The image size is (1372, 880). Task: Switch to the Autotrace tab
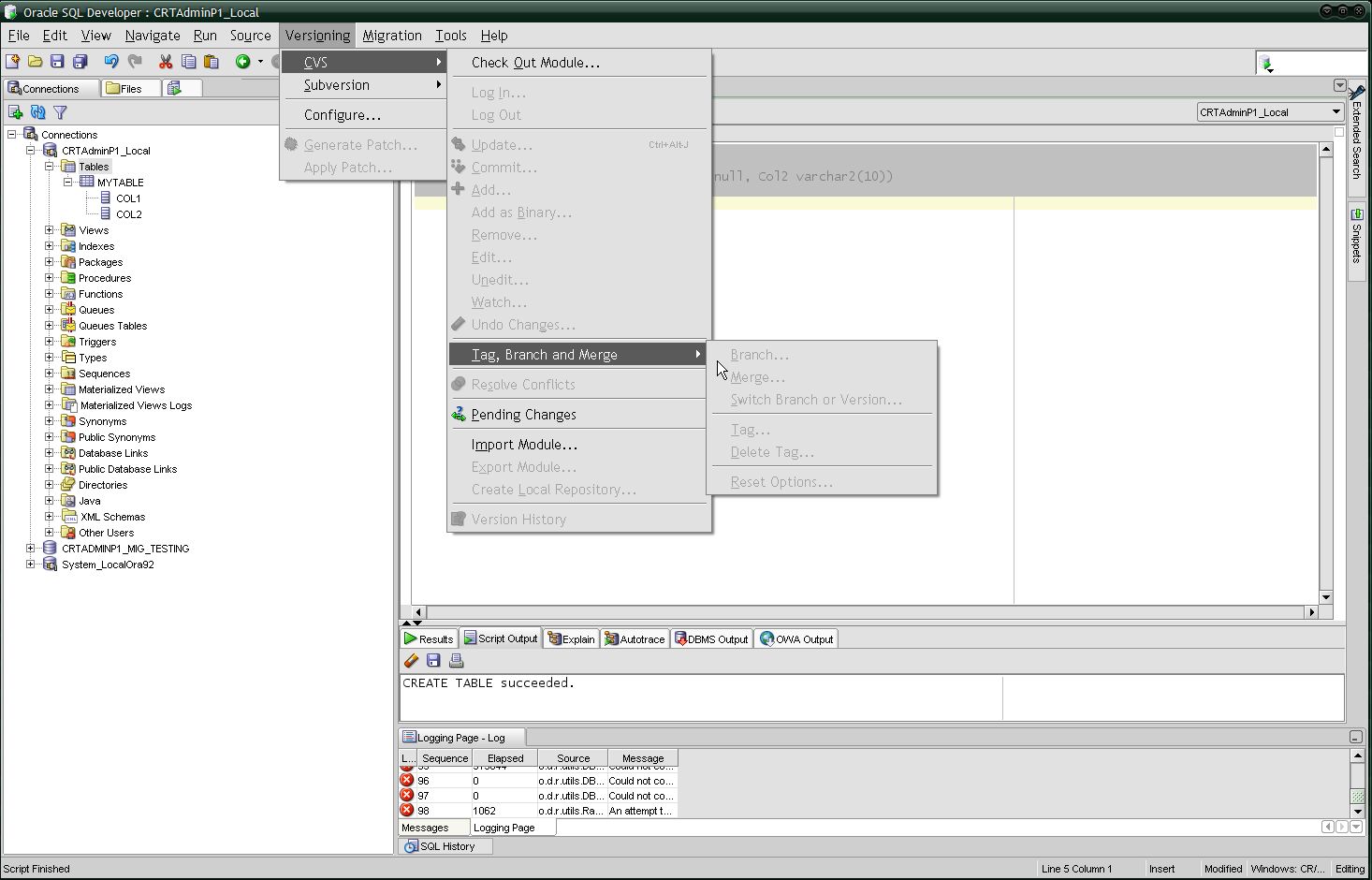pyautogui.click(x=635, y=638)
